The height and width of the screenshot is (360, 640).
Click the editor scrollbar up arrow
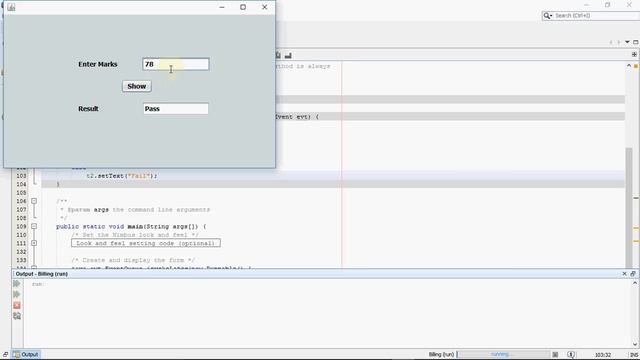[629, 66]
